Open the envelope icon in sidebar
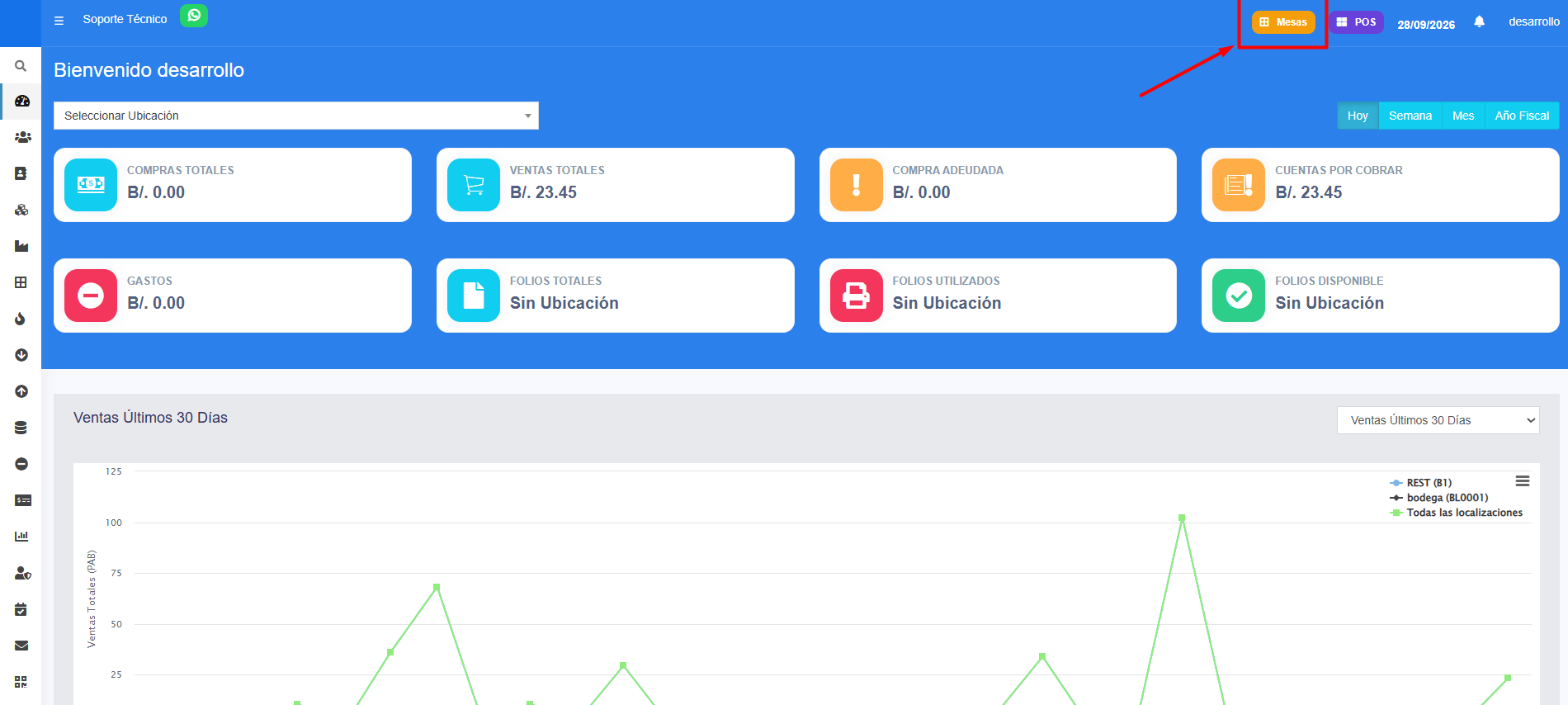 [21, 646]
